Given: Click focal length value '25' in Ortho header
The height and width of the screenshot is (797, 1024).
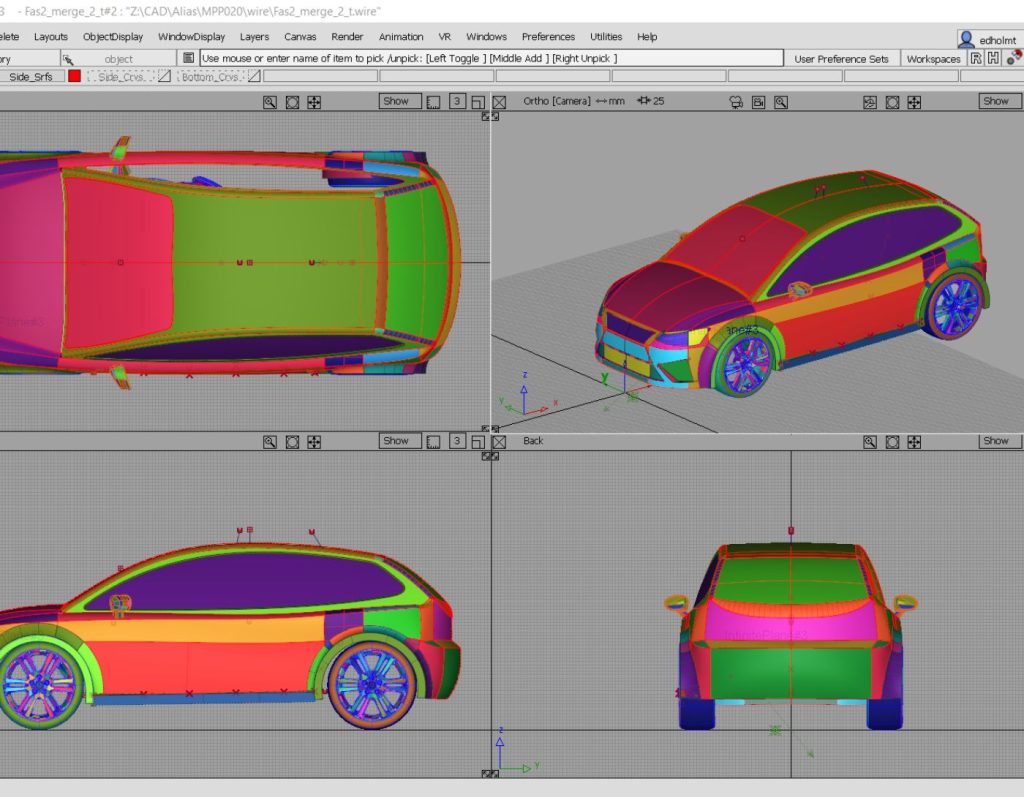Looking at the screenshot, I should [658, 101].
